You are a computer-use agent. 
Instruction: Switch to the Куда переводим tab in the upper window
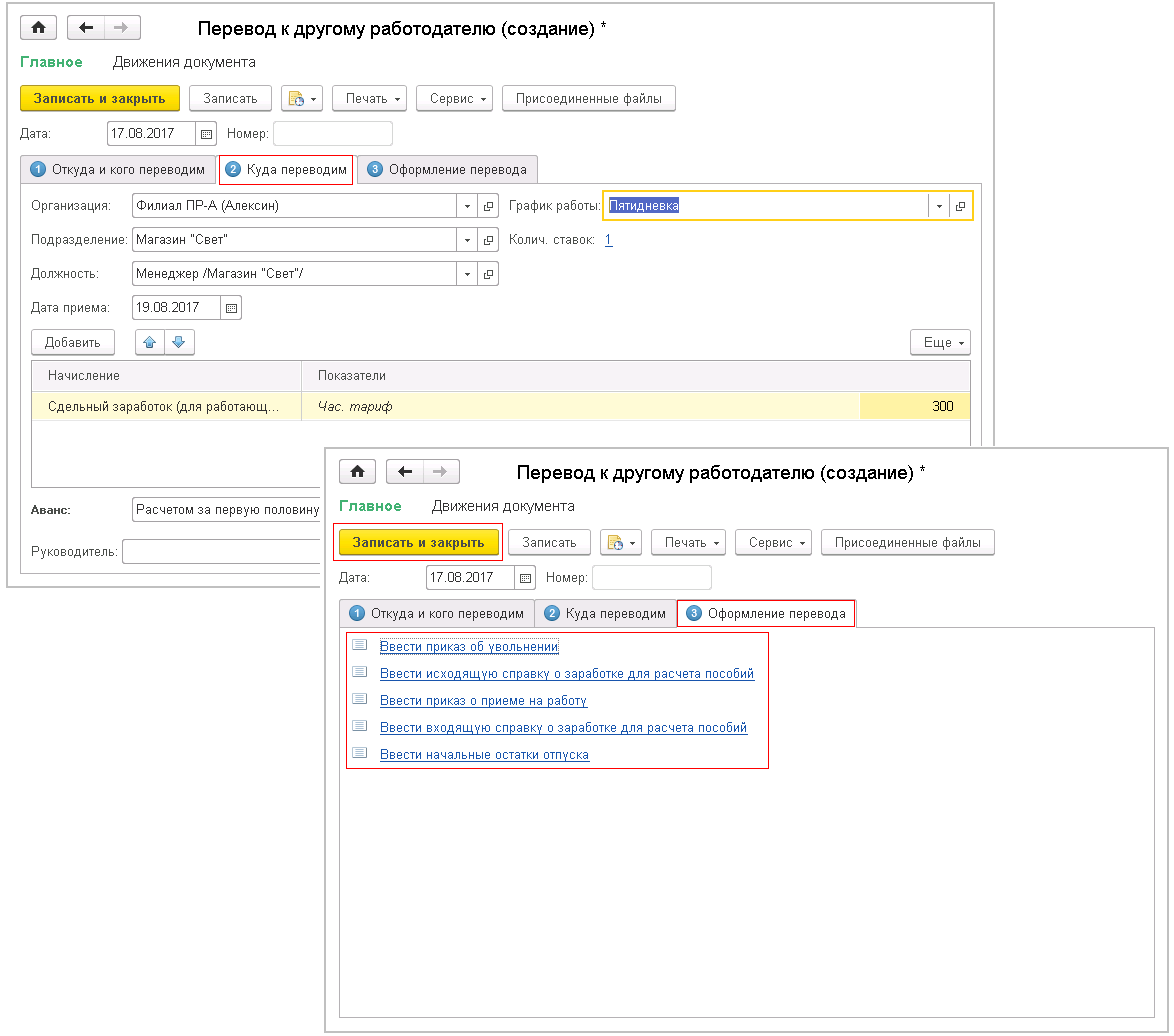287,169
